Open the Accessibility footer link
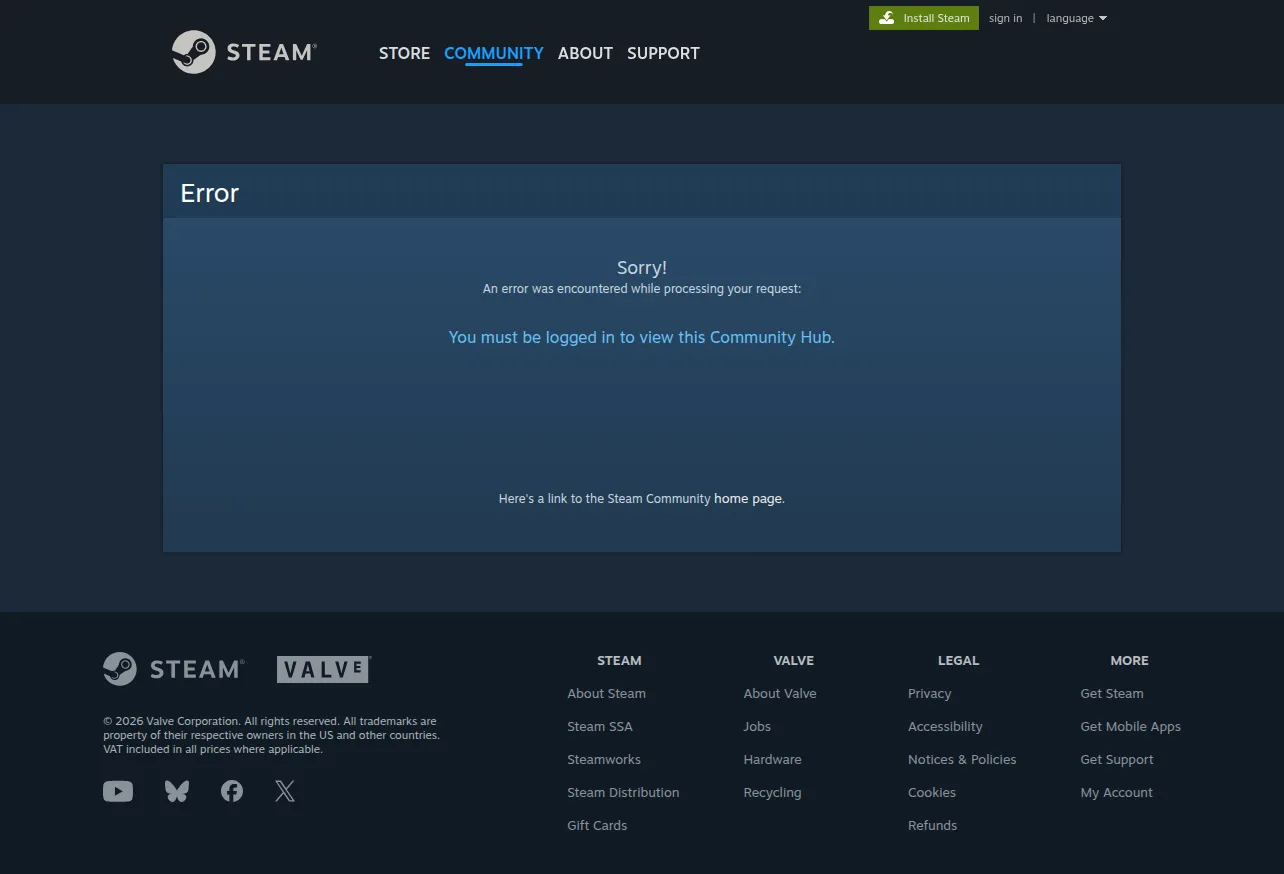Image resolution: width=1284 pixels, height=874 pixels. [x=945, y=726]
